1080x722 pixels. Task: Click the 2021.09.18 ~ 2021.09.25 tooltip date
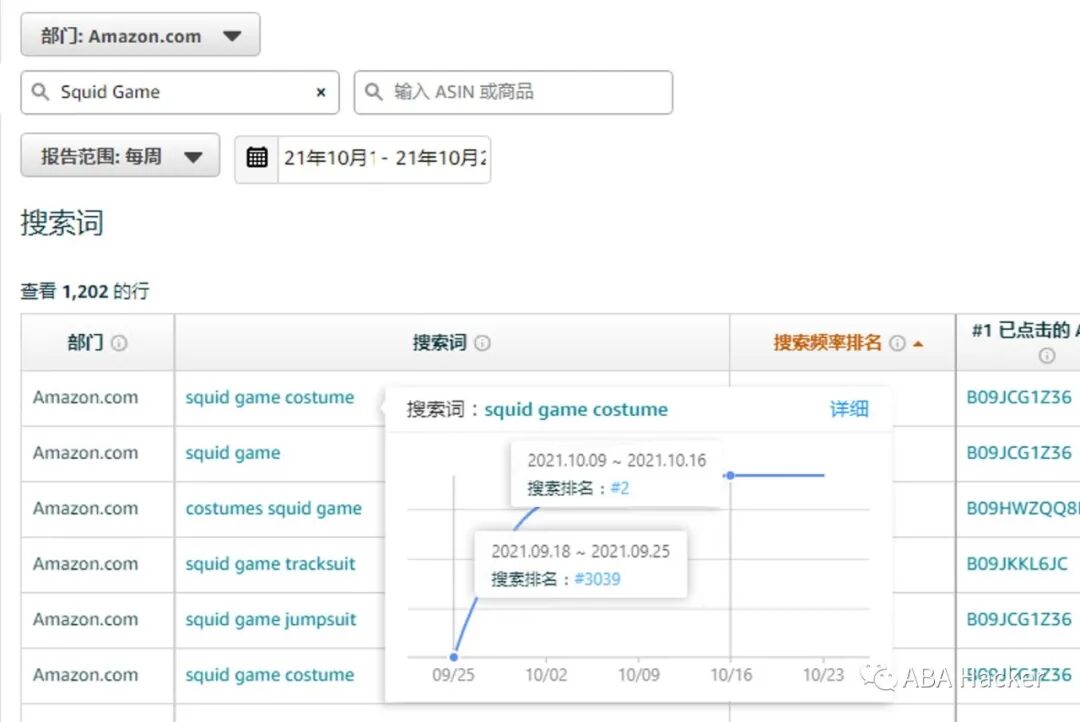580,552
